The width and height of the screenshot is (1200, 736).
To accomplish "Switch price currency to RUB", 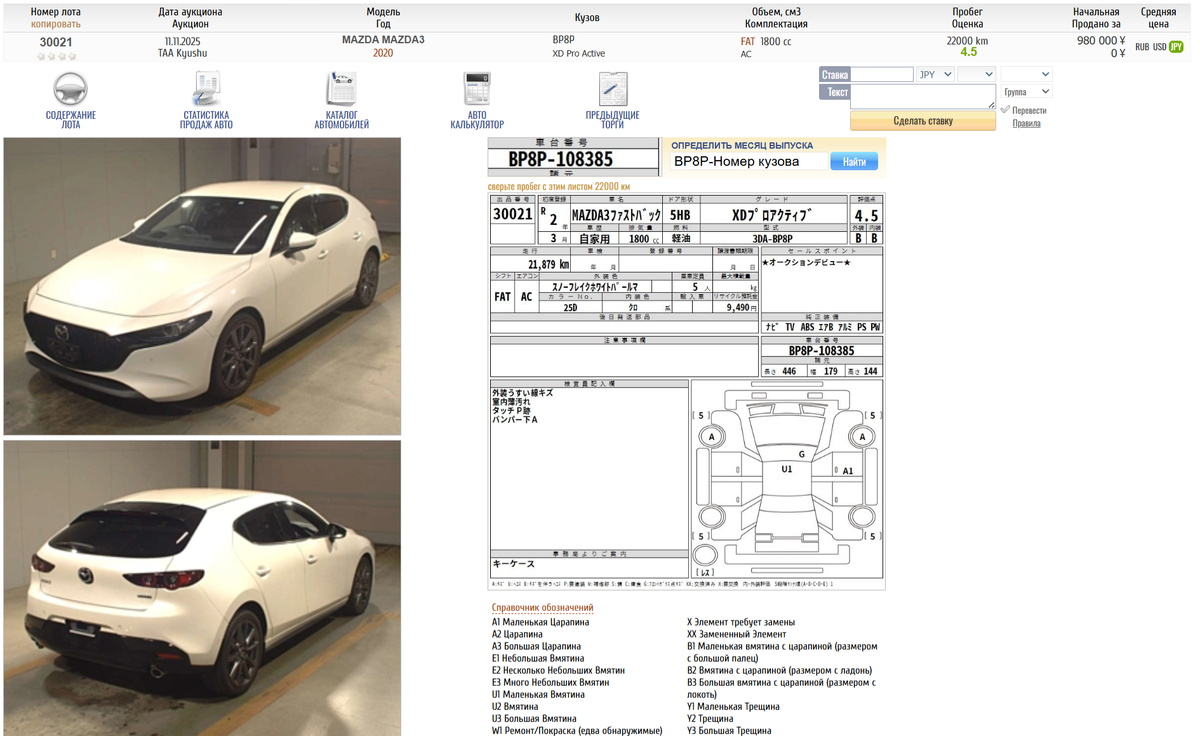I will [1141, 47].
